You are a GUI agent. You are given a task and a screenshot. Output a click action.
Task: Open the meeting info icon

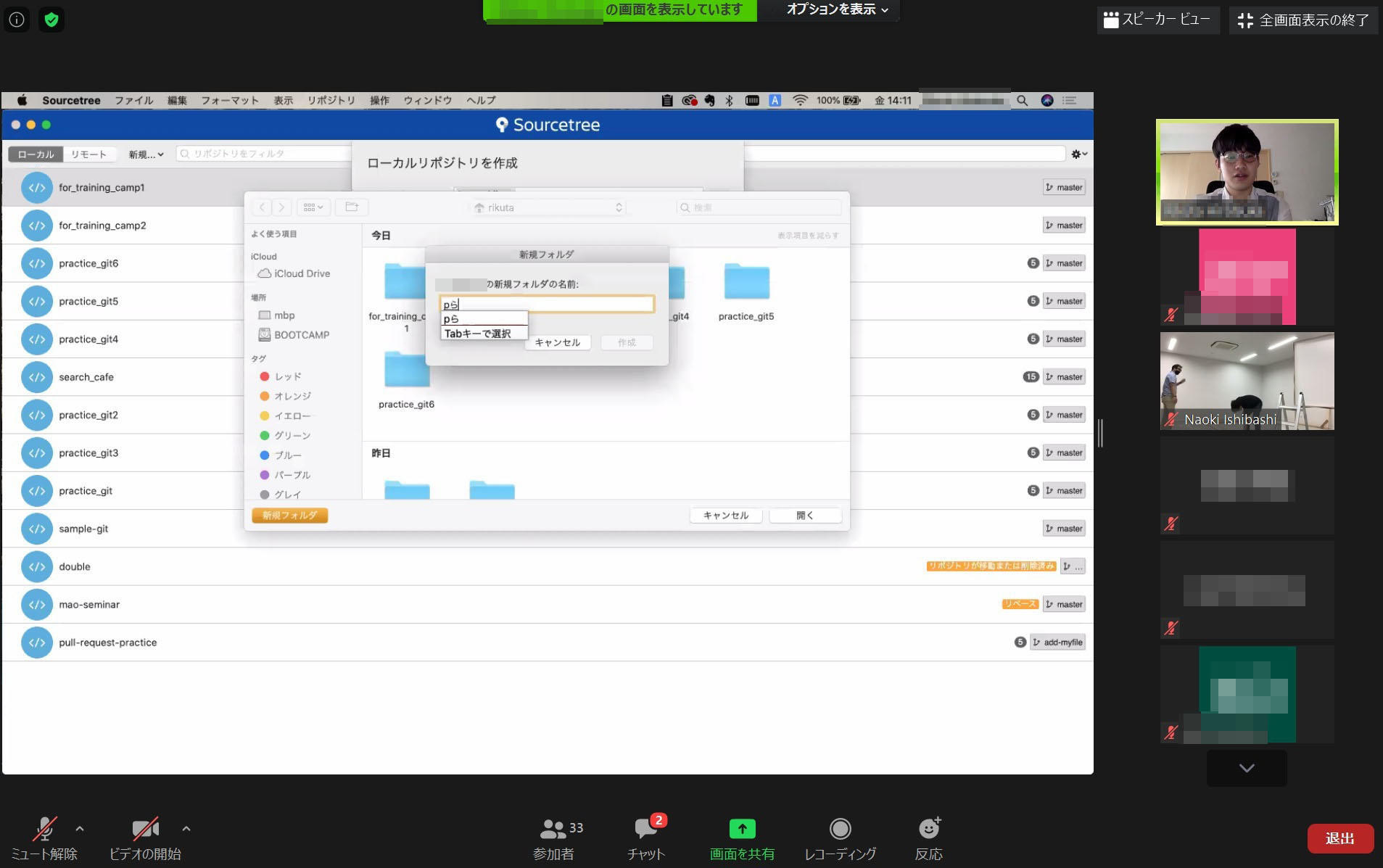tap(17, 20)
